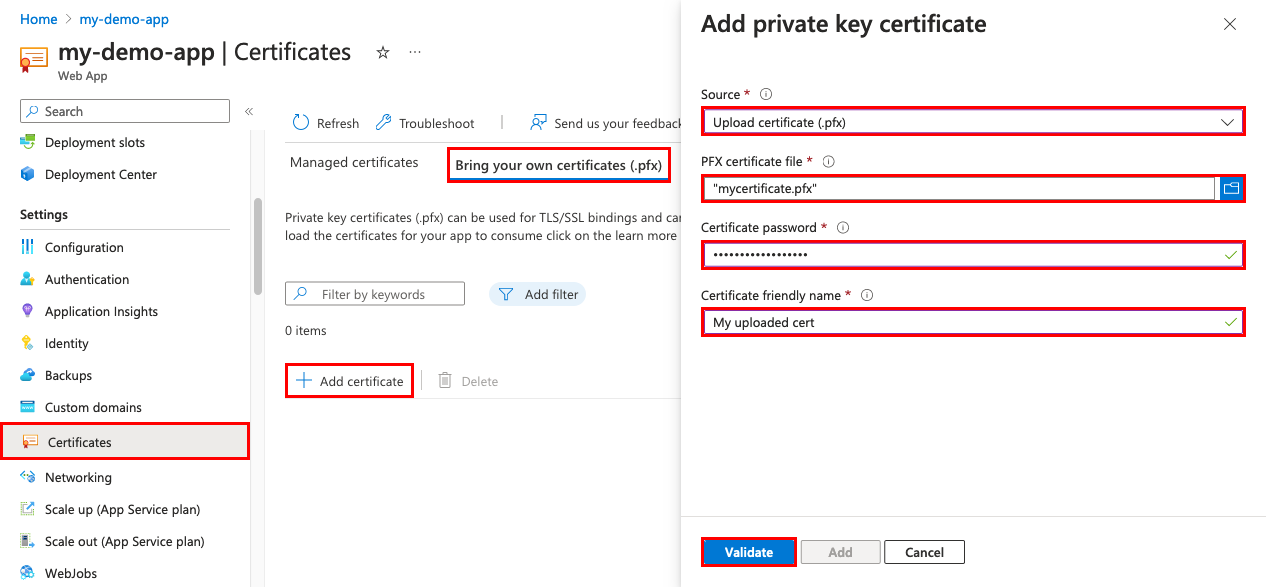Cancel the Add private key certificate panel
This screenshot has height=587, width=1266.
point(923,551)
